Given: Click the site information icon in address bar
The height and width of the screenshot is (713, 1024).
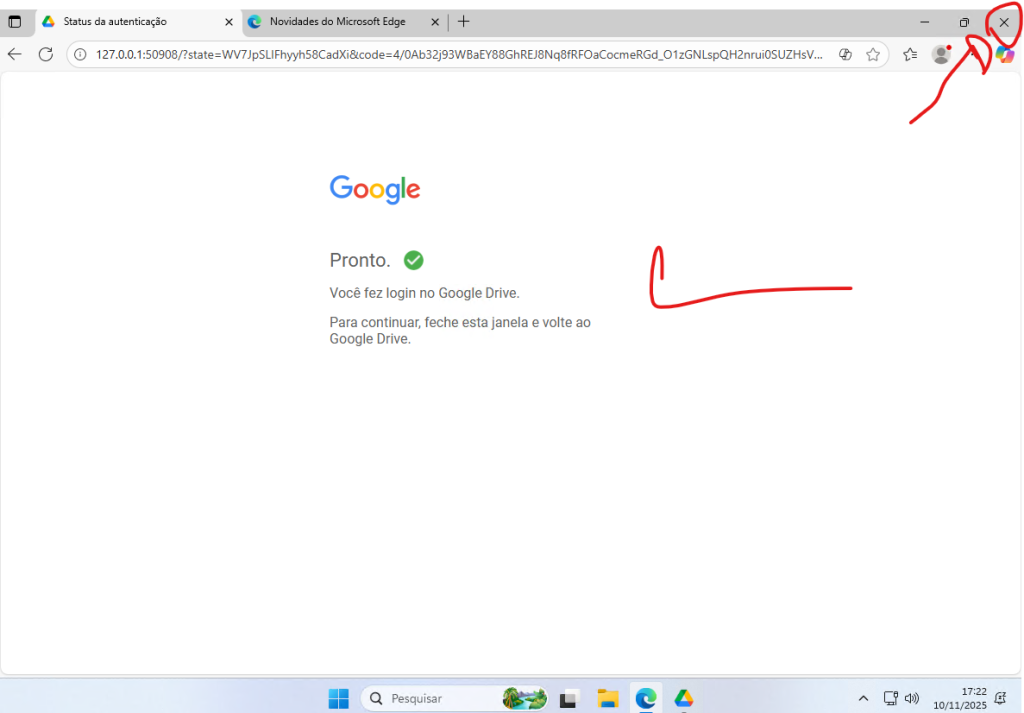Looking at the screenshot, I should click(82, 55).
